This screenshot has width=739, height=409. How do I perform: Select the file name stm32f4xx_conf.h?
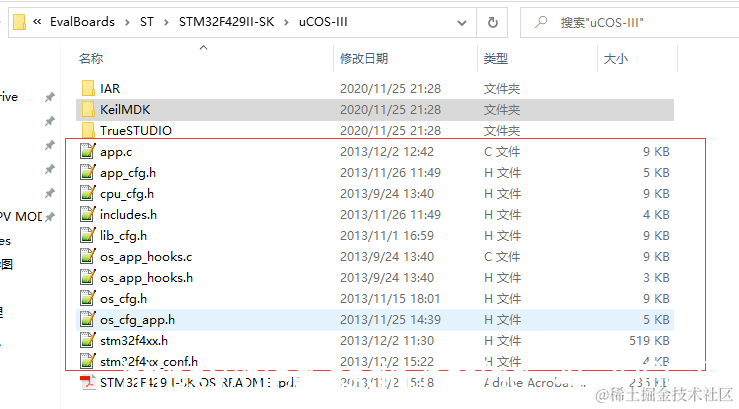[149, 362]
